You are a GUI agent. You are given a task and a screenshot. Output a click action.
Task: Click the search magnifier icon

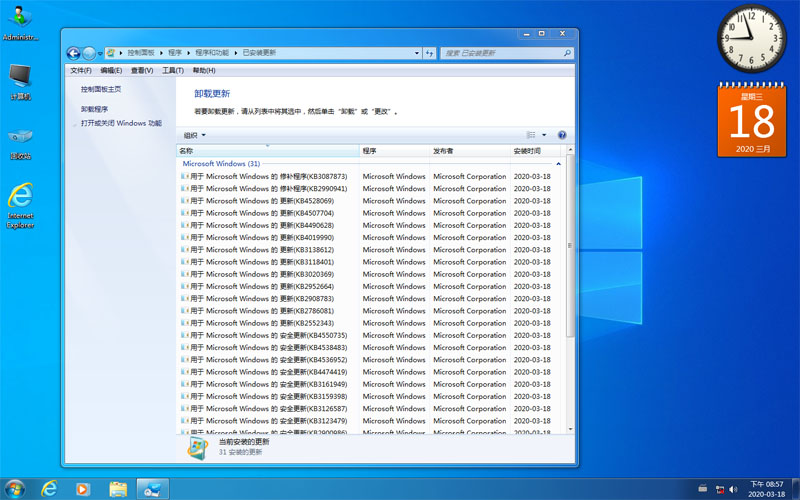point(567,53)
